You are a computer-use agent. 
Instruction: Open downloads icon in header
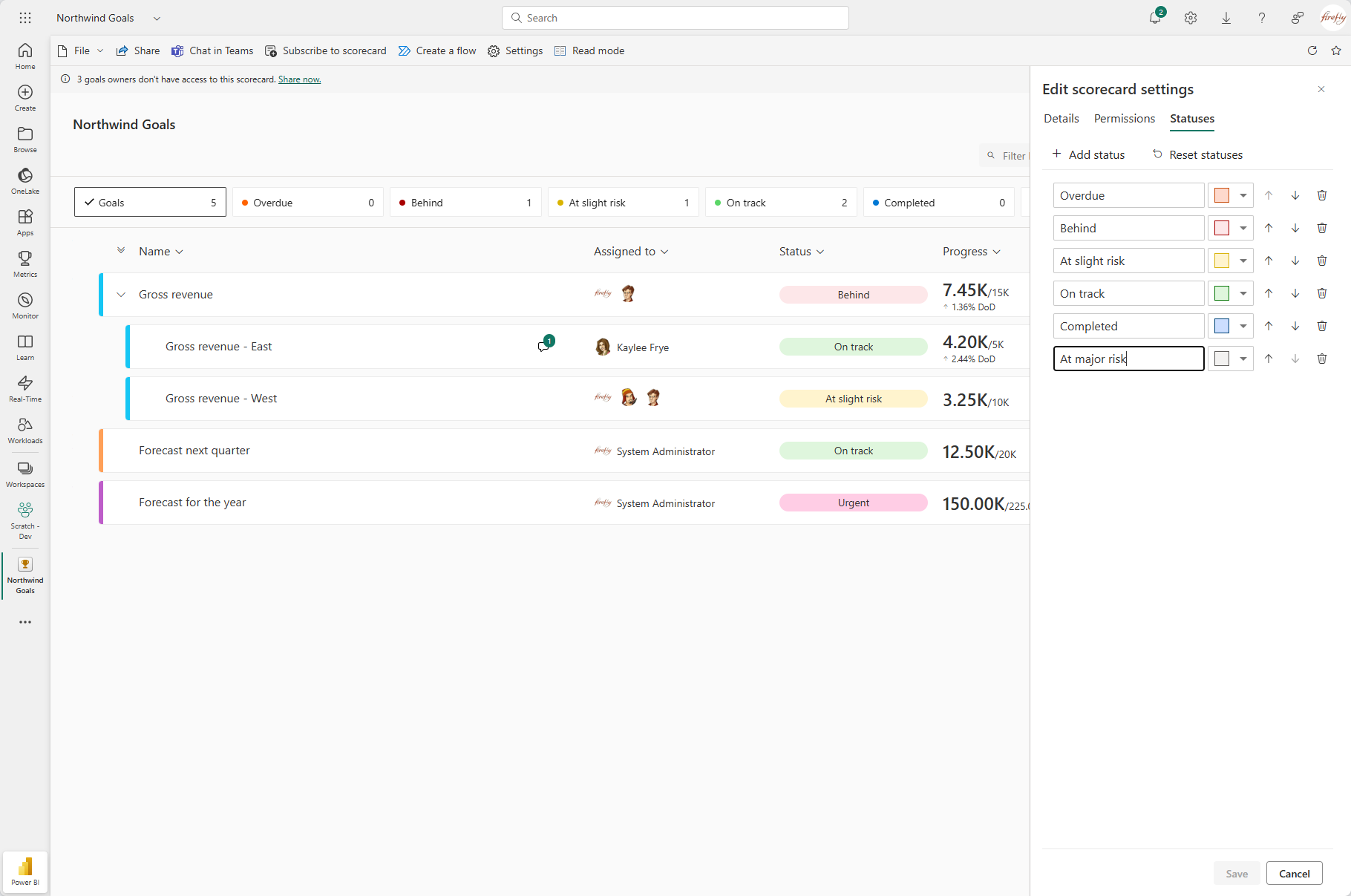tap(1226, 18)
